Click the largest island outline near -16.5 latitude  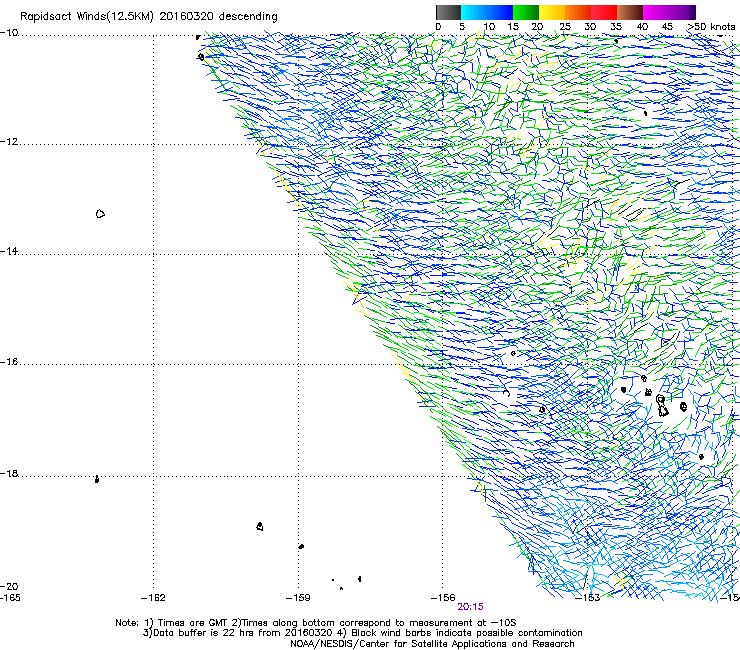coord(662,406)
